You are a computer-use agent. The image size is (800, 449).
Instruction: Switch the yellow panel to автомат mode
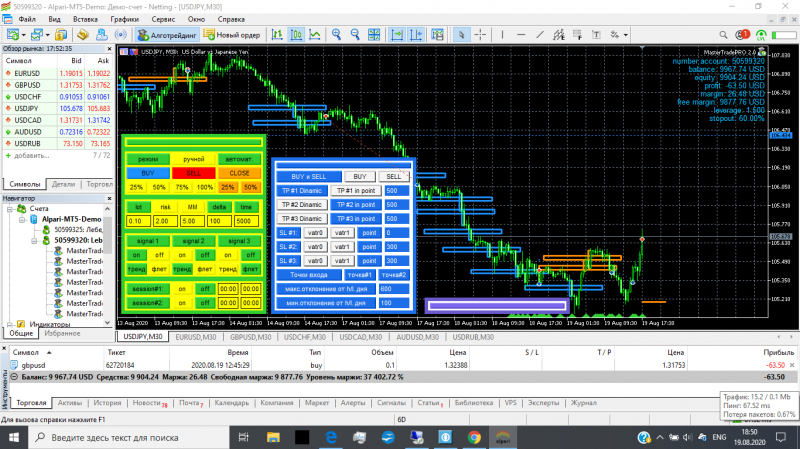tap(238, 159)
